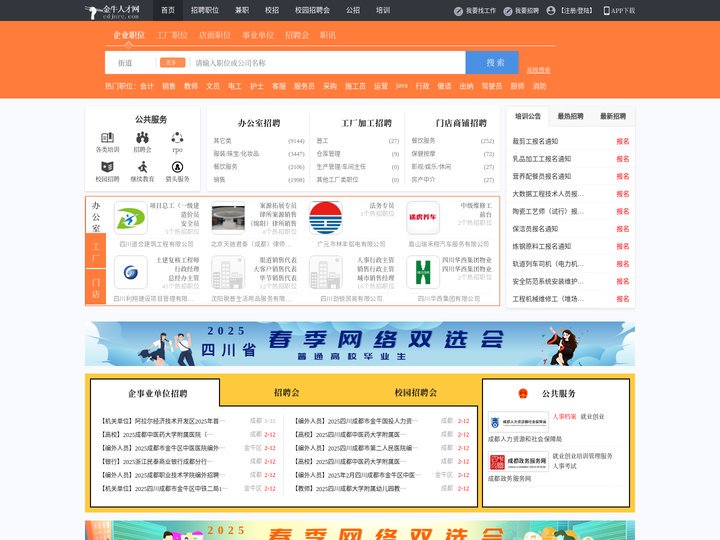Open the red 人事档案 link

click(x=564, y=416)
